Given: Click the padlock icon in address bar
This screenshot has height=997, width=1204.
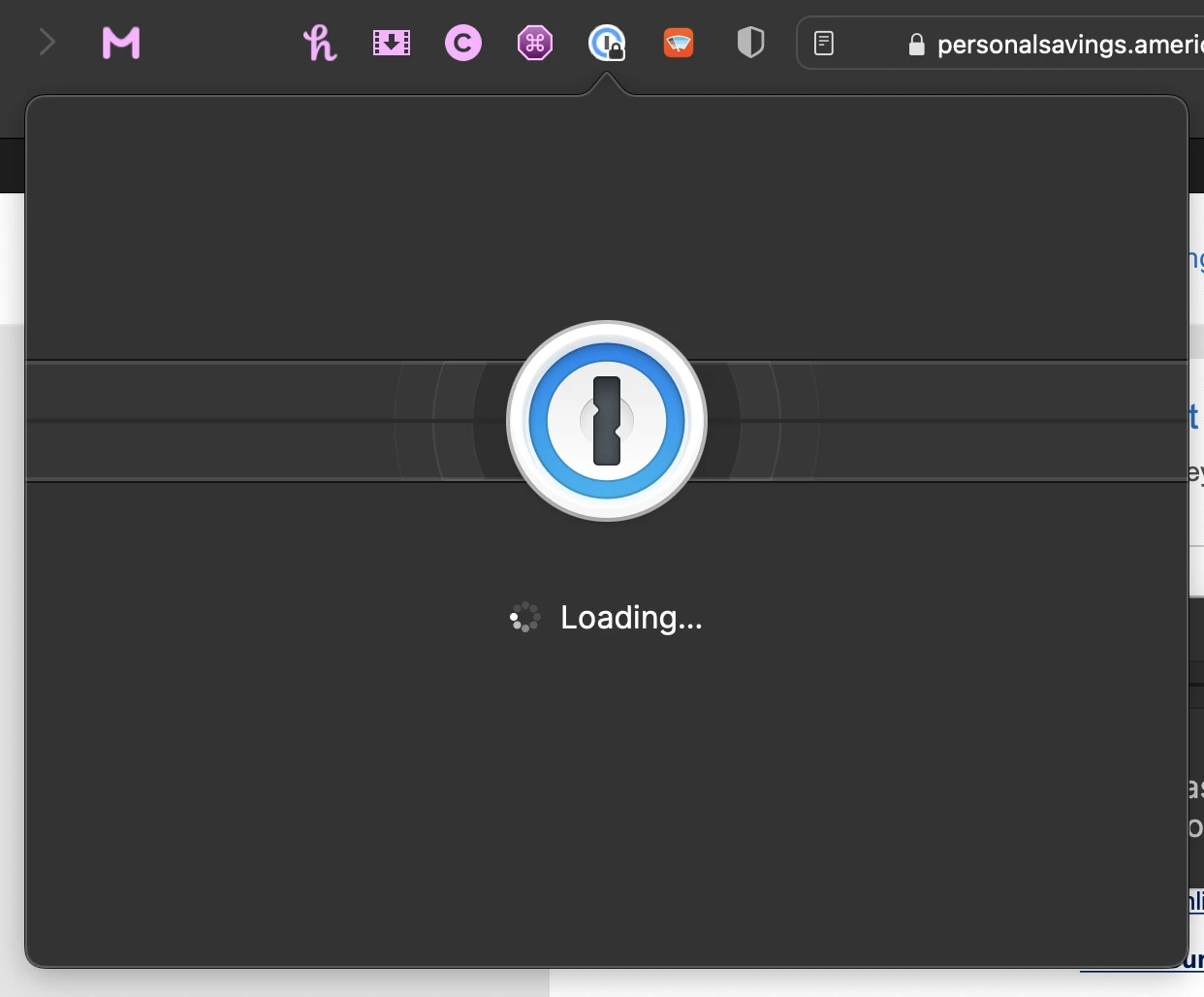Looking at the screenshot, I should [x=916, y=45].
